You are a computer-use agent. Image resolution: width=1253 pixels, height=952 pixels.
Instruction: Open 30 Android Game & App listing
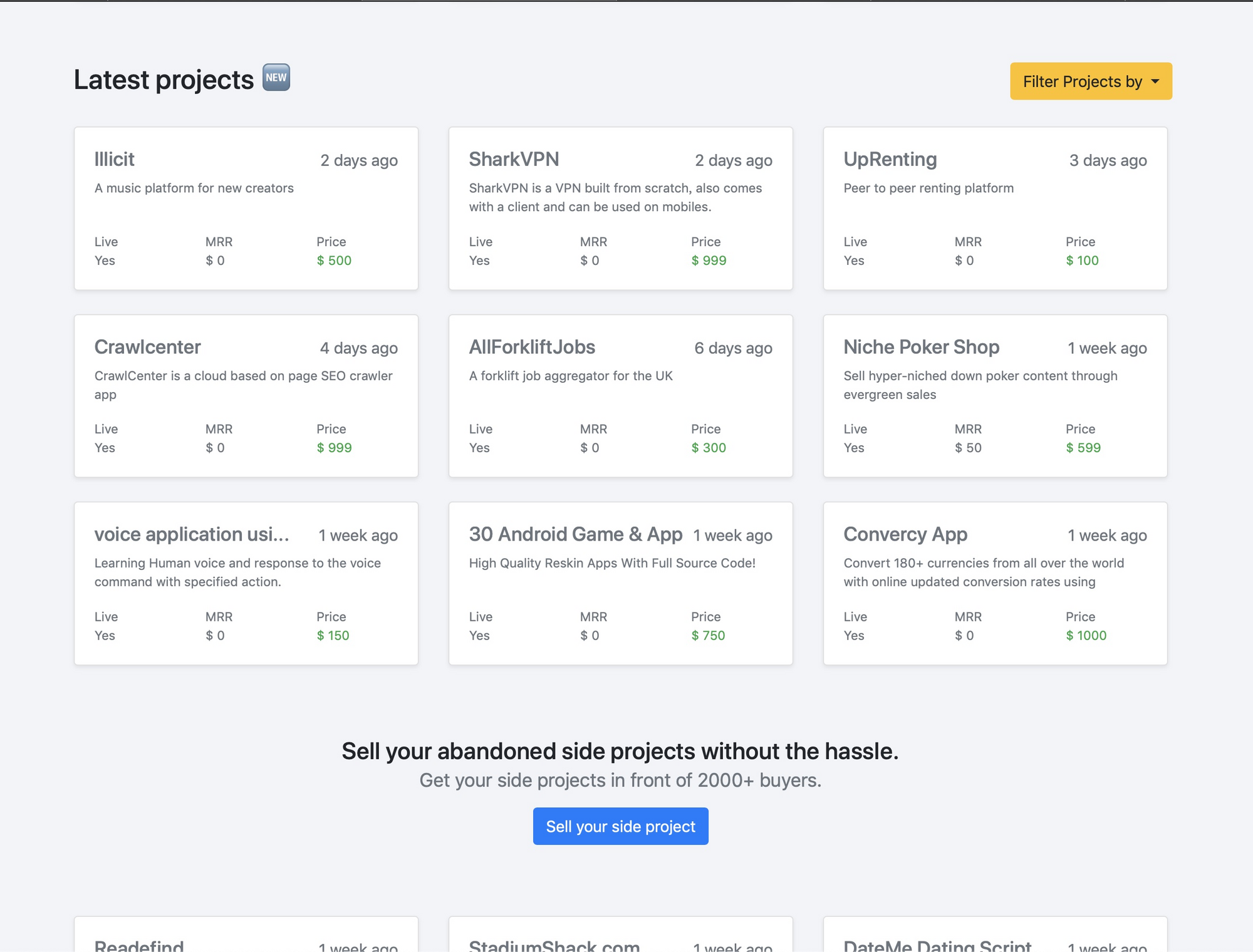(x=575, y=534)
